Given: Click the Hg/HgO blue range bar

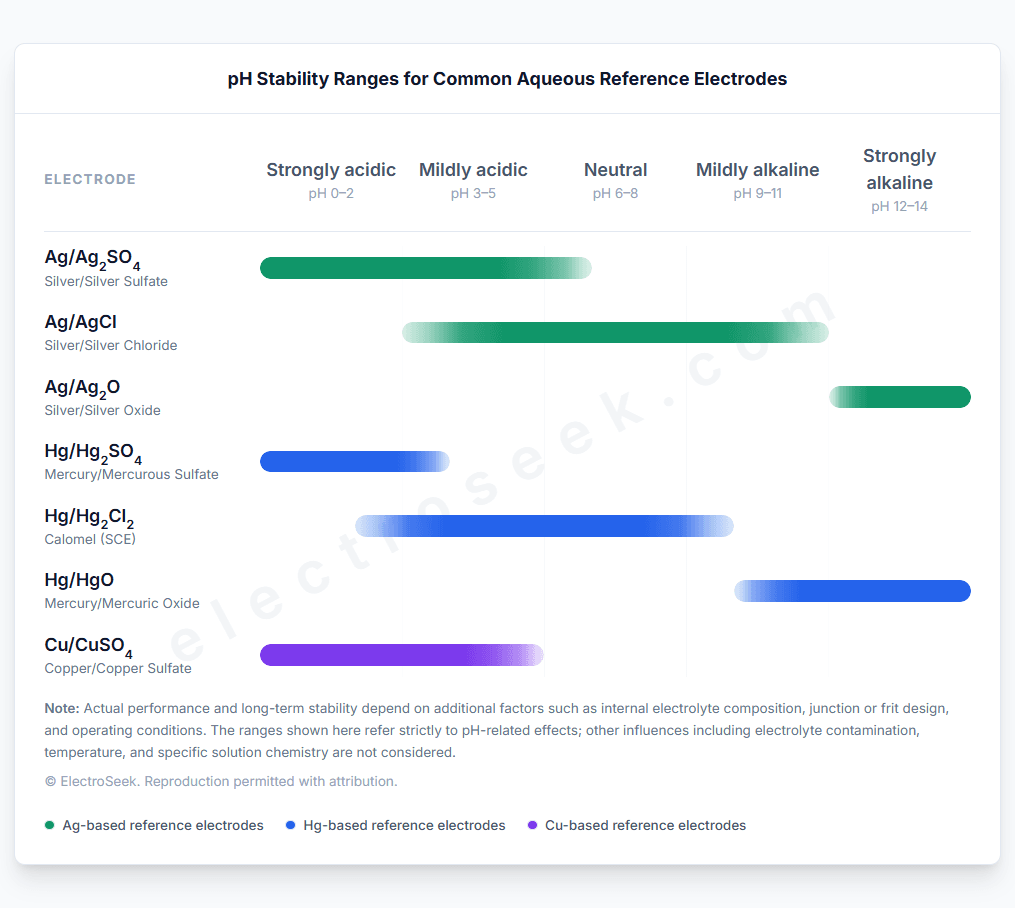Looking at the screenshot, I should [852, 591].
